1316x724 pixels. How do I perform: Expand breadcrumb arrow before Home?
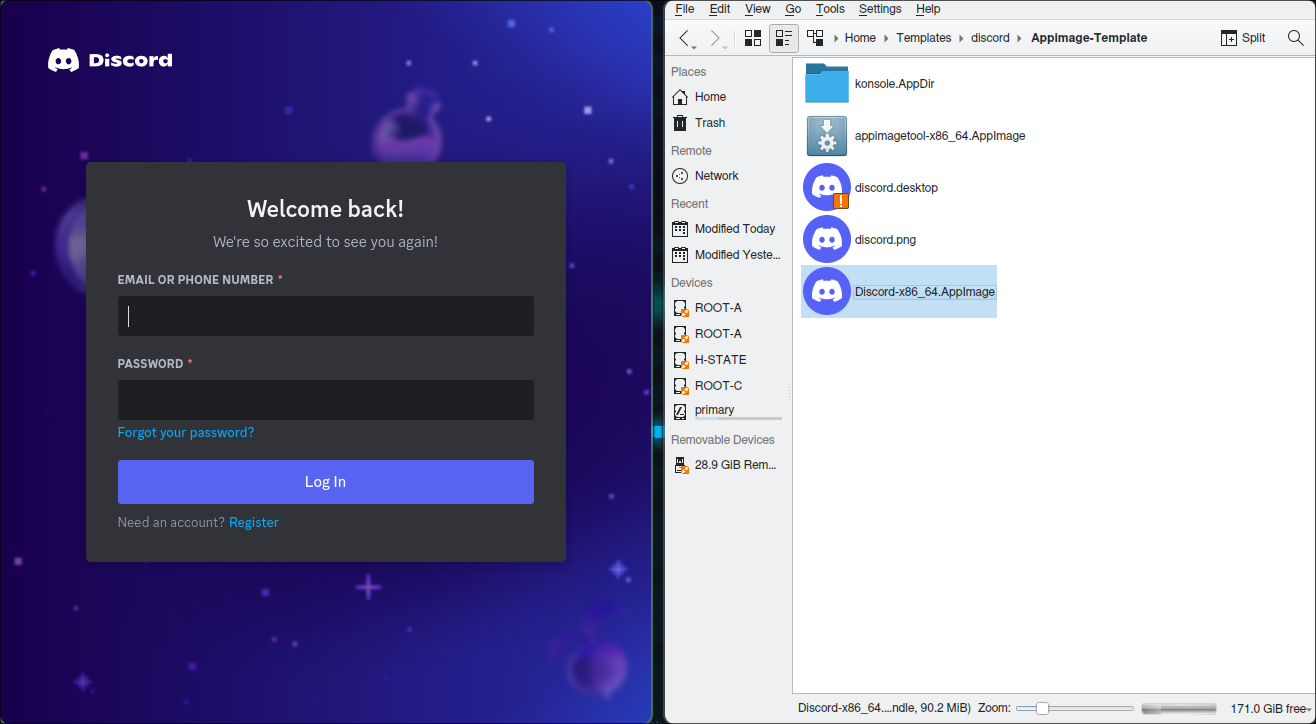tap(836, 38)
